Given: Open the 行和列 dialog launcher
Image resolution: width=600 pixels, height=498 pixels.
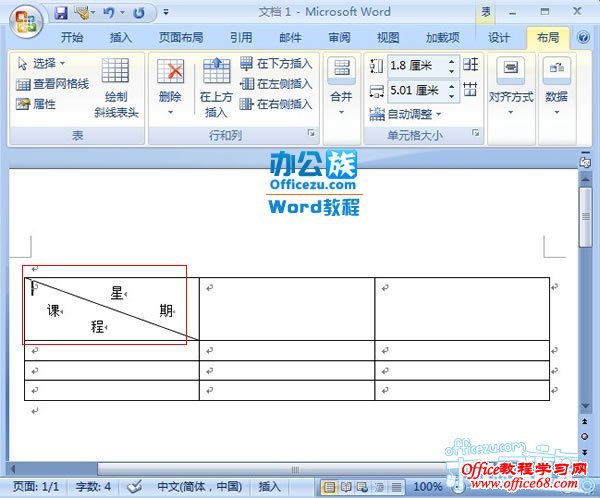Looking at the screenshot, I should (x=311, y=133).
